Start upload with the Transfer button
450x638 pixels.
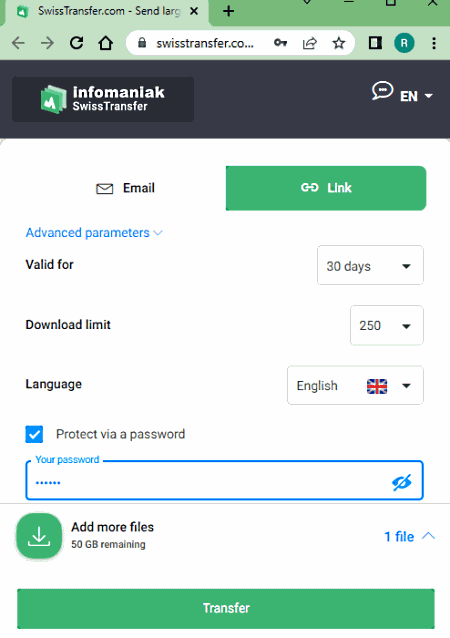click(226, 608)
